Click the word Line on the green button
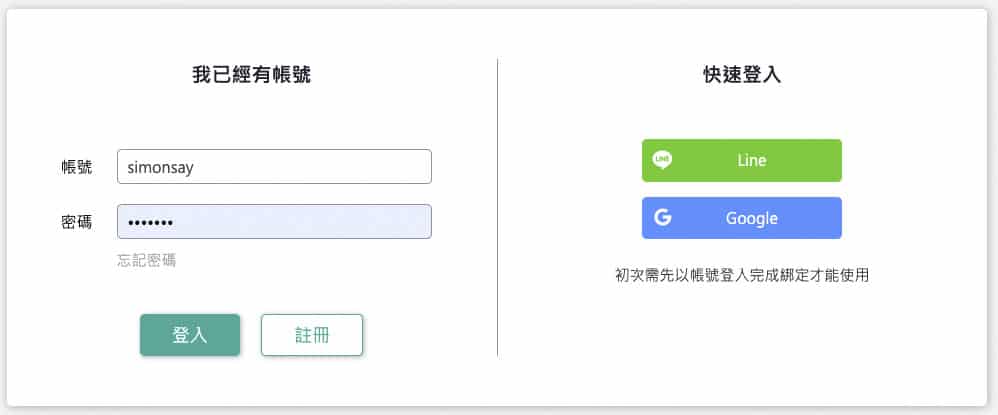The height and width of the screenshot is (415, 998). click(x=751, y=160)
